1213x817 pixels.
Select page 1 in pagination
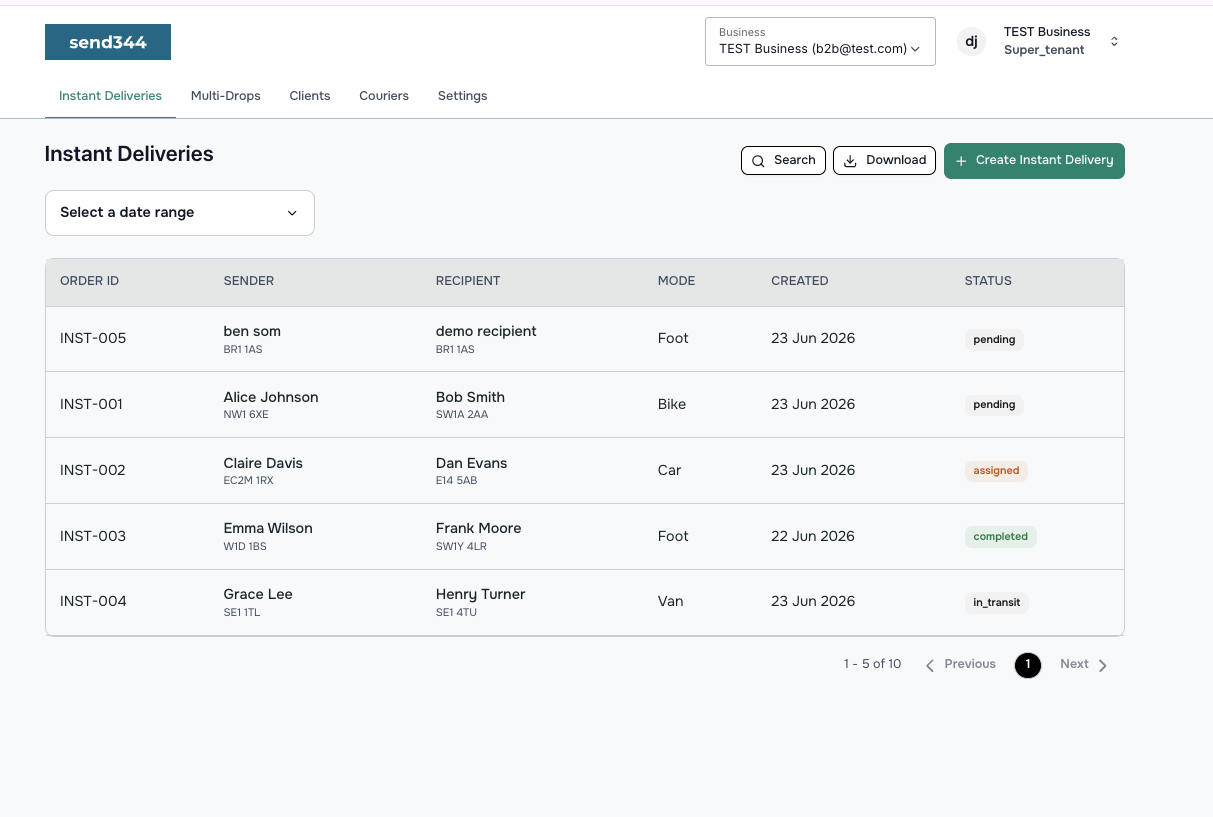[x=1028, y=665]
